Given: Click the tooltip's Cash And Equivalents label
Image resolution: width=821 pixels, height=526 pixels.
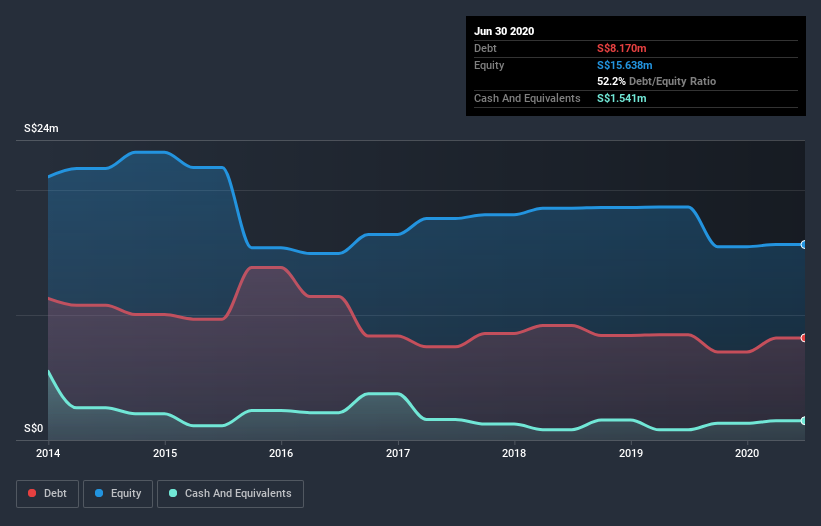Looking at the screenshot, I should tap(527, 98).
